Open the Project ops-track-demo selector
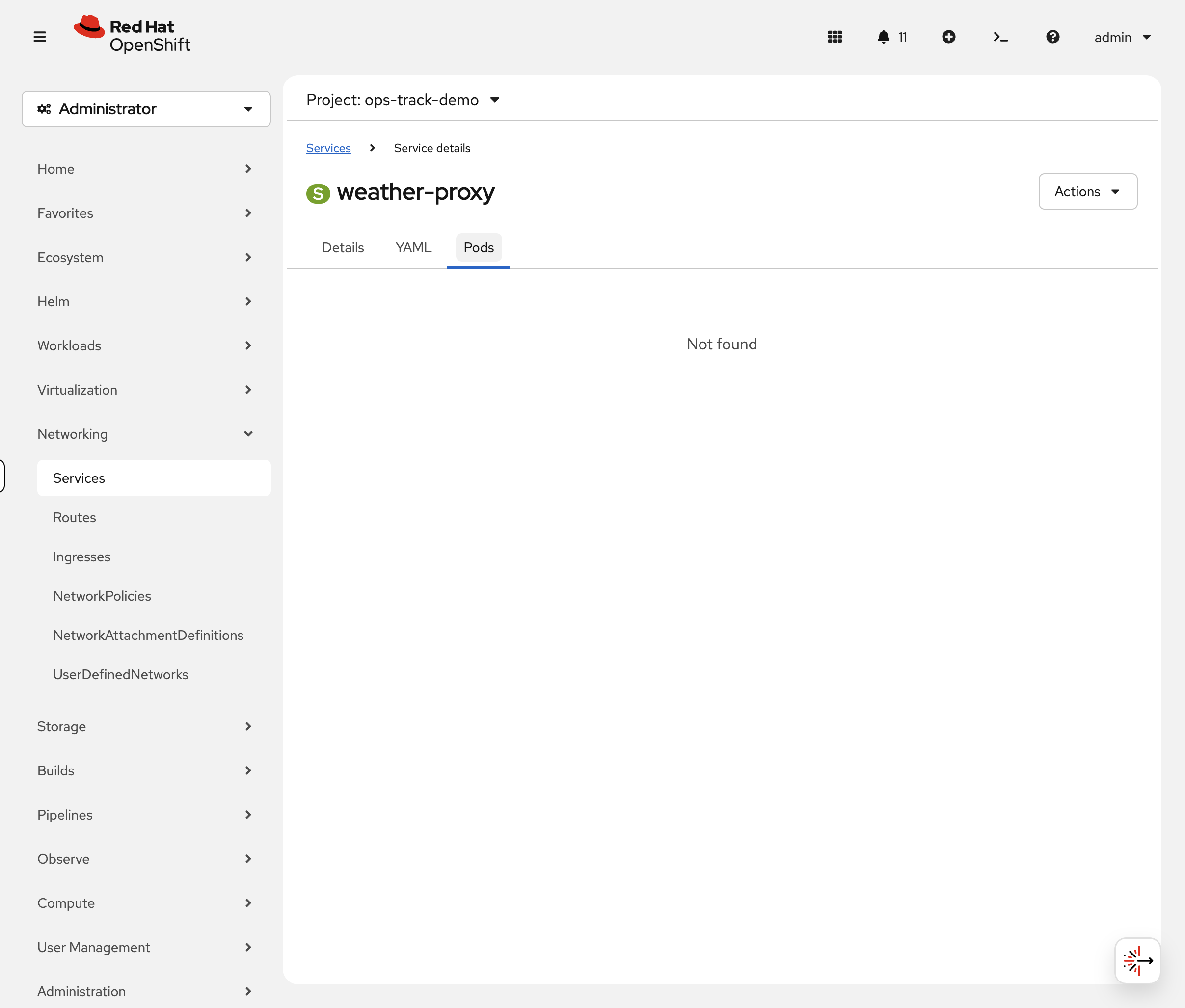This screenshot has width=1185, height=1008. [x=403, y=100]
